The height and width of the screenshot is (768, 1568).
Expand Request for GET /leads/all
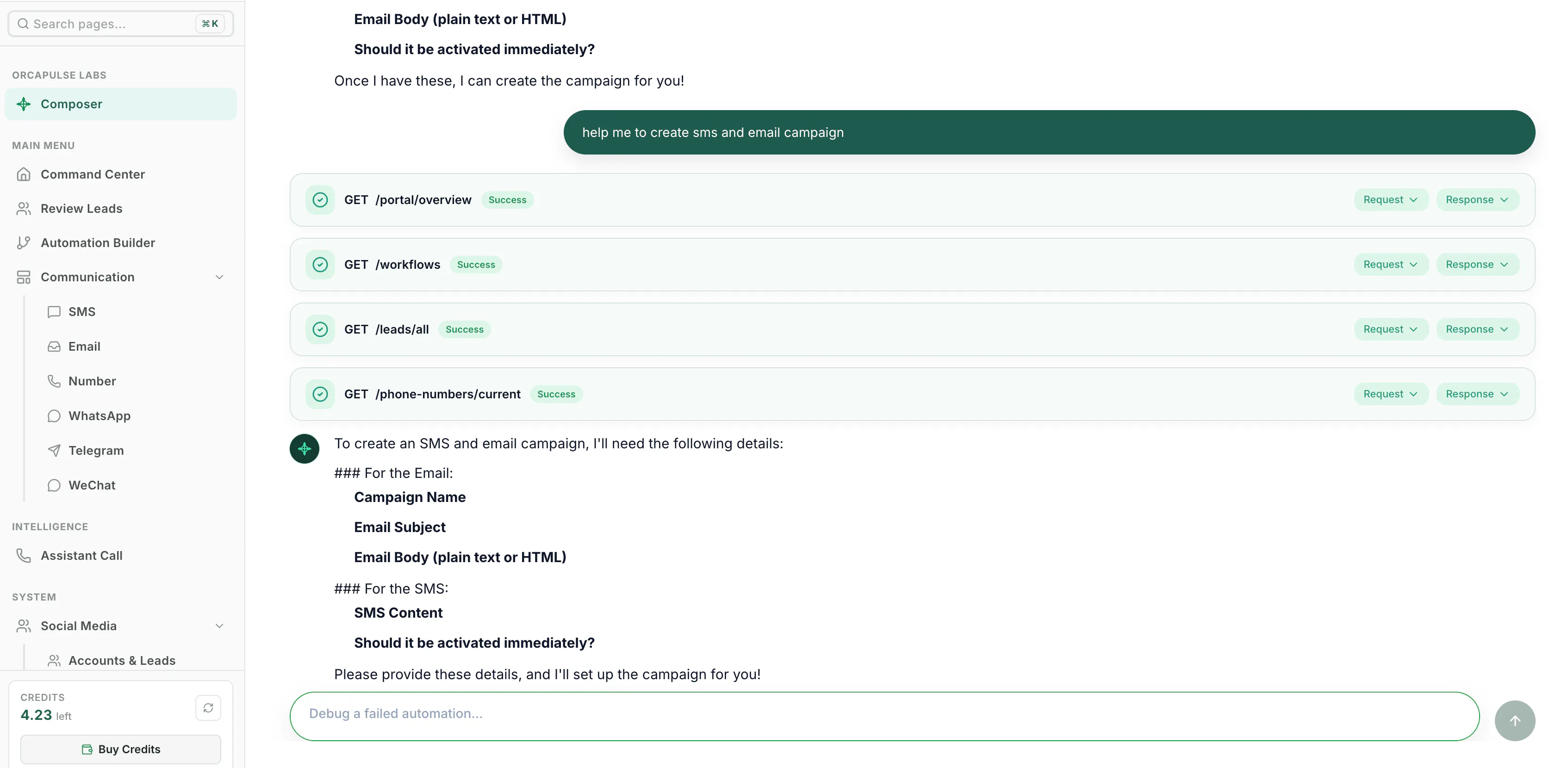[x=1391, y=329]
